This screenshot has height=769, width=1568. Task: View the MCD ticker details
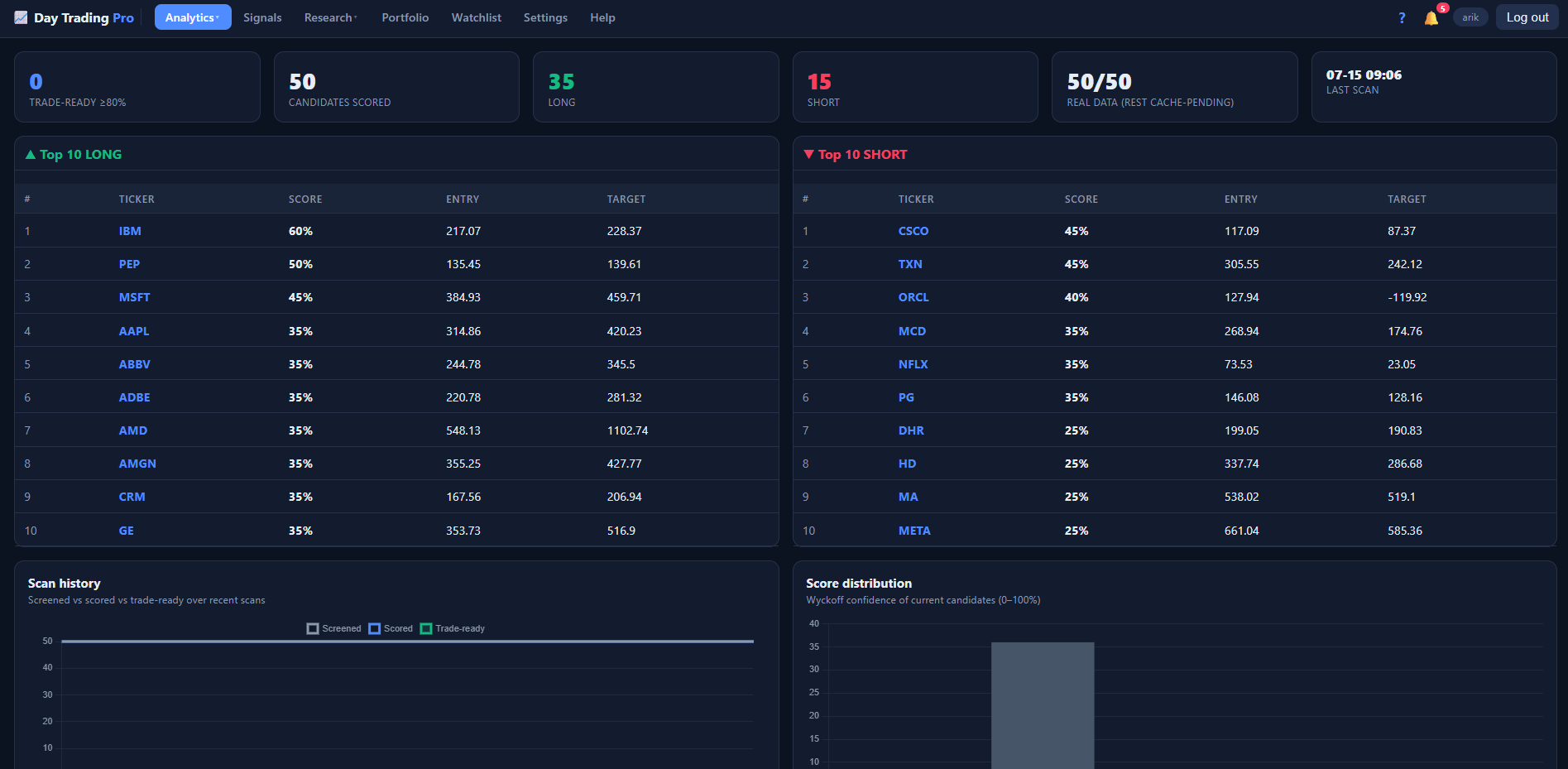(912, 331)
